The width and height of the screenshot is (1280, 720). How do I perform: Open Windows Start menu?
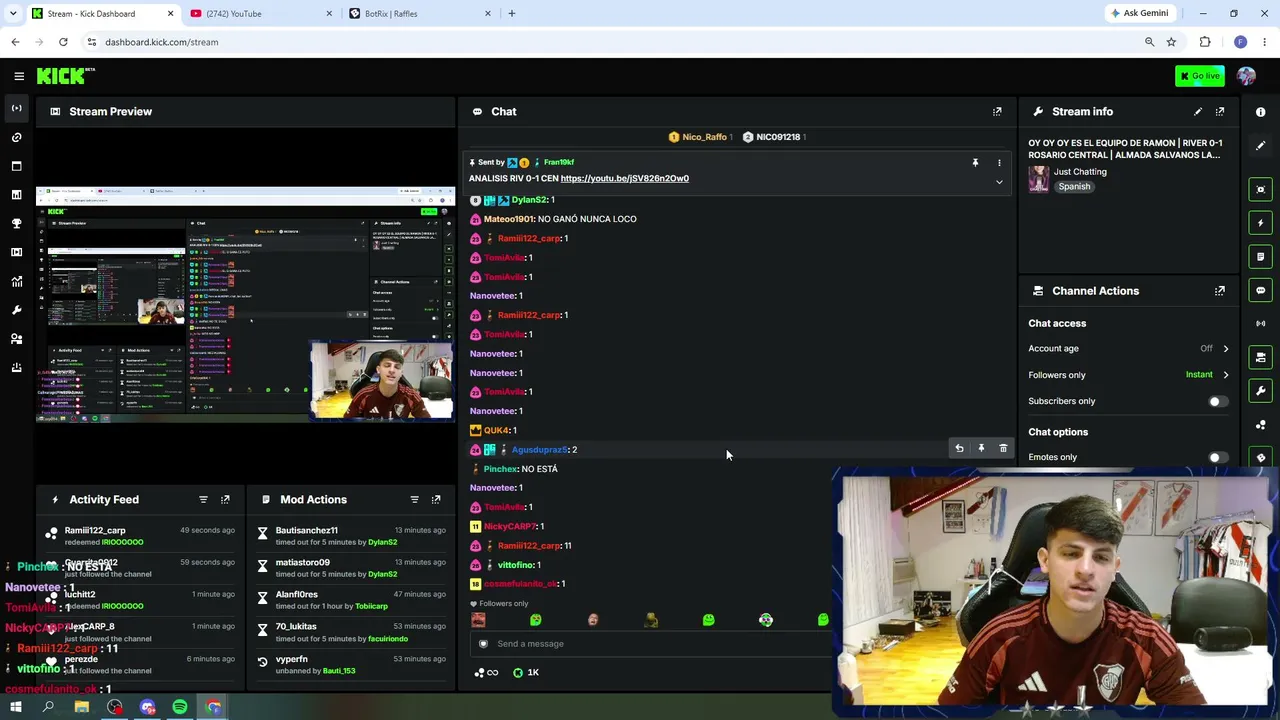(x=15, y=707)
